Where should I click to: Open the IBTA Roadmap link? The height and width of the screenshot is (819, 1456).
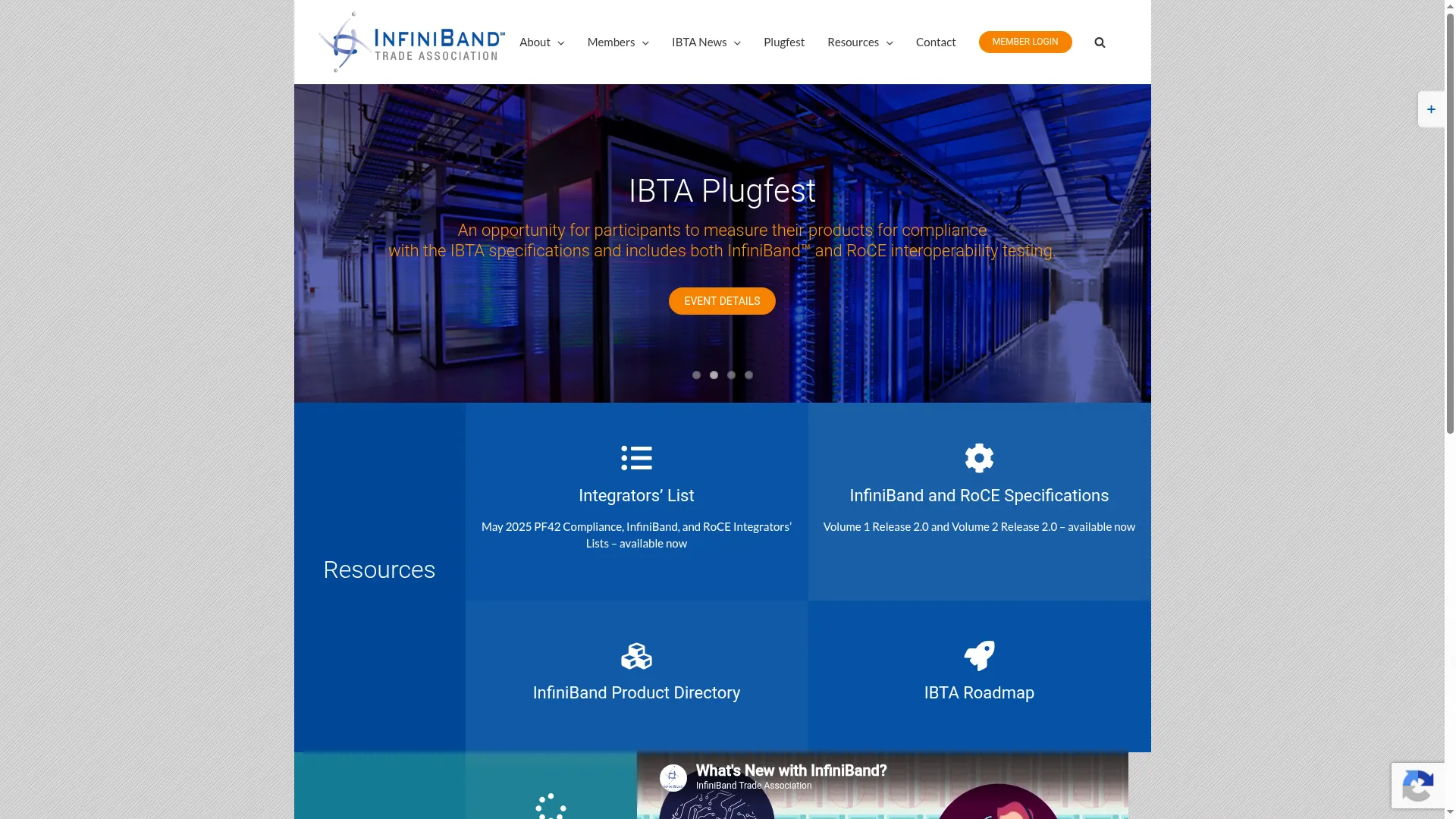[x=979, y=693]
